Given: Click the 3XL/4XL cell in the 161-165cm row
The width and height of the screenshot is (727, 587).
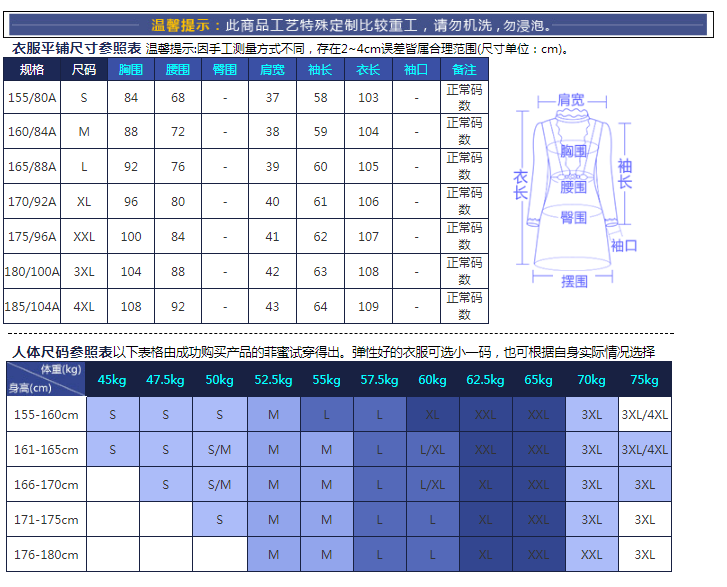Looking at the screenshot, I should point(645,449).
